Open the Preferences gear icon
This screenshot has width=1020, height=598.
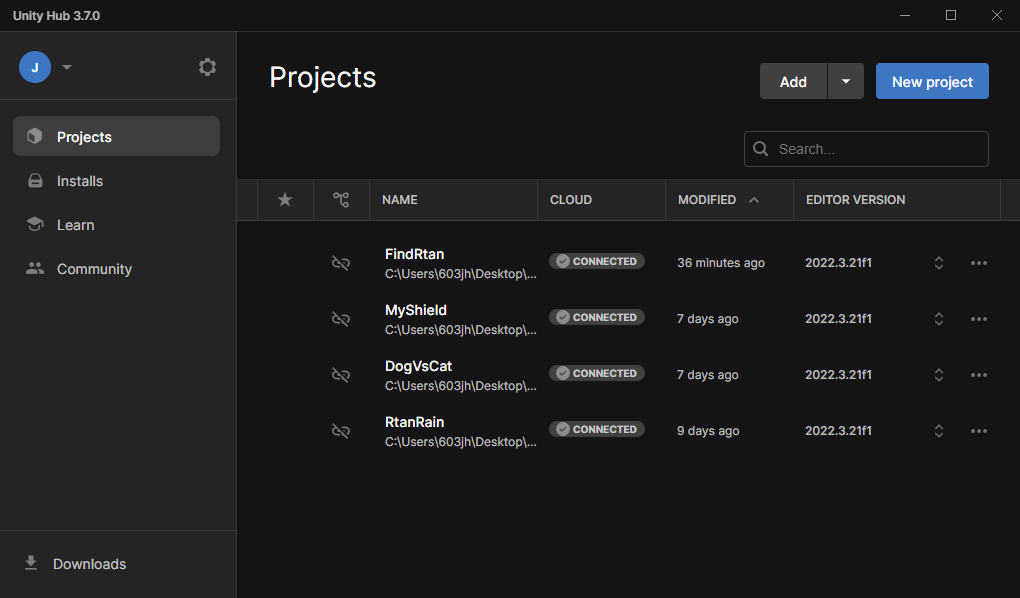[x=207, y=67]
